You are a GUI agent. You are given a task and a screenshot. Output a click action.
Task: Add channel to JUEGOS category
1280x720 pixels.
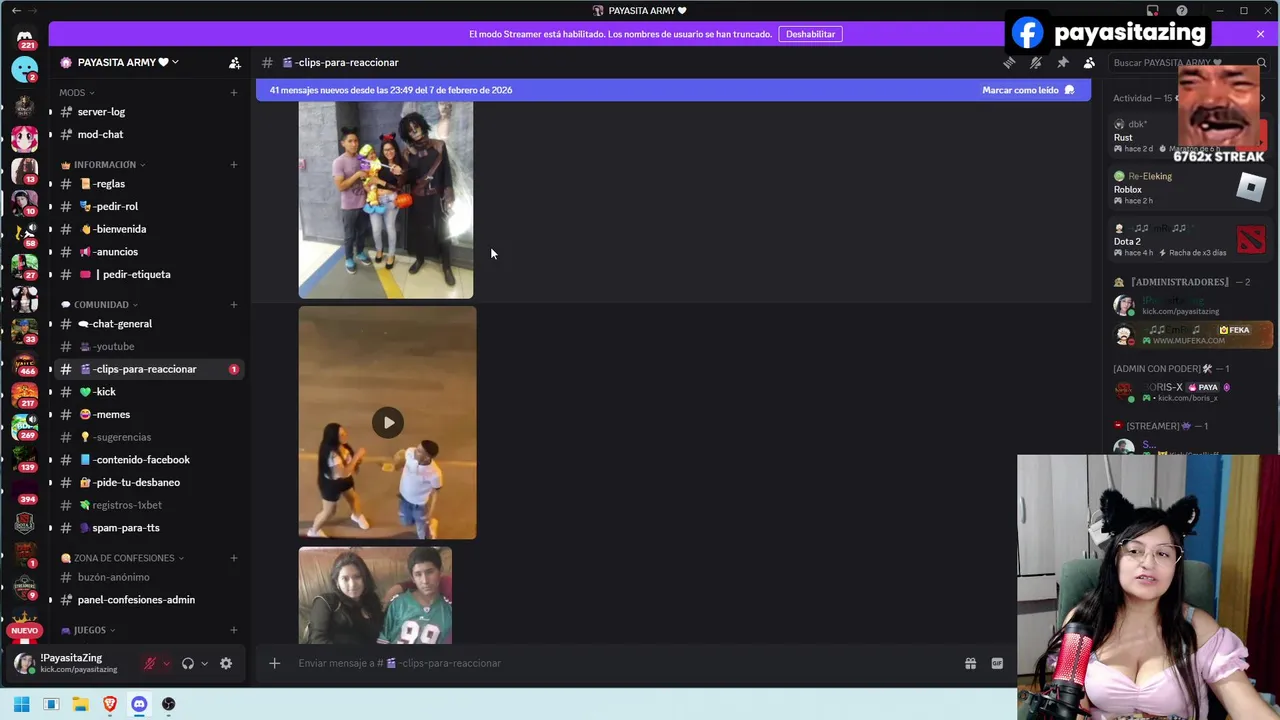pyautogui.click(x=234, y=631)
